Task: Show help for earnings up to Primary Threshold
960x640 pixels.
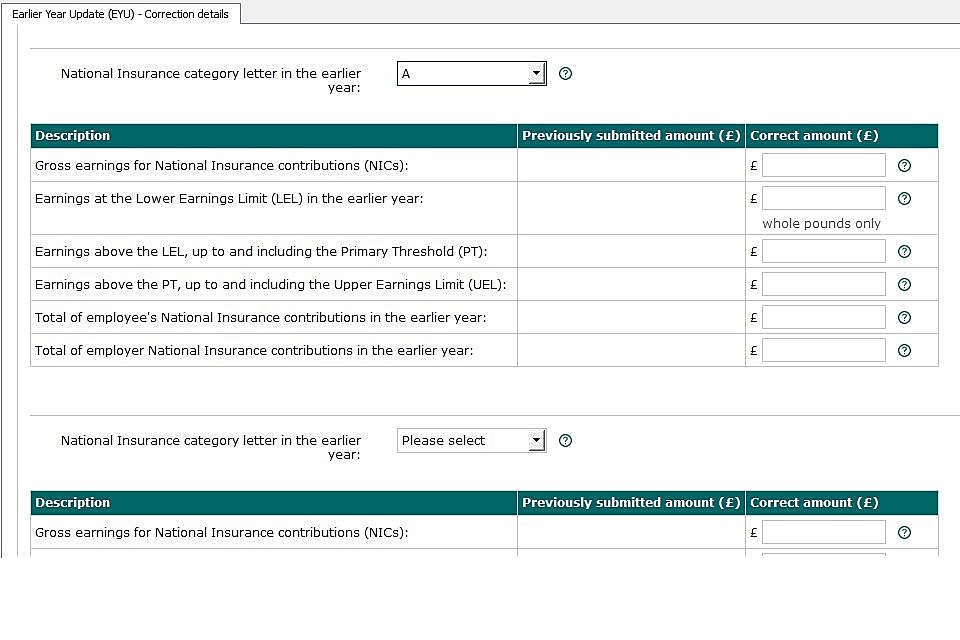Action: (904, 252)
